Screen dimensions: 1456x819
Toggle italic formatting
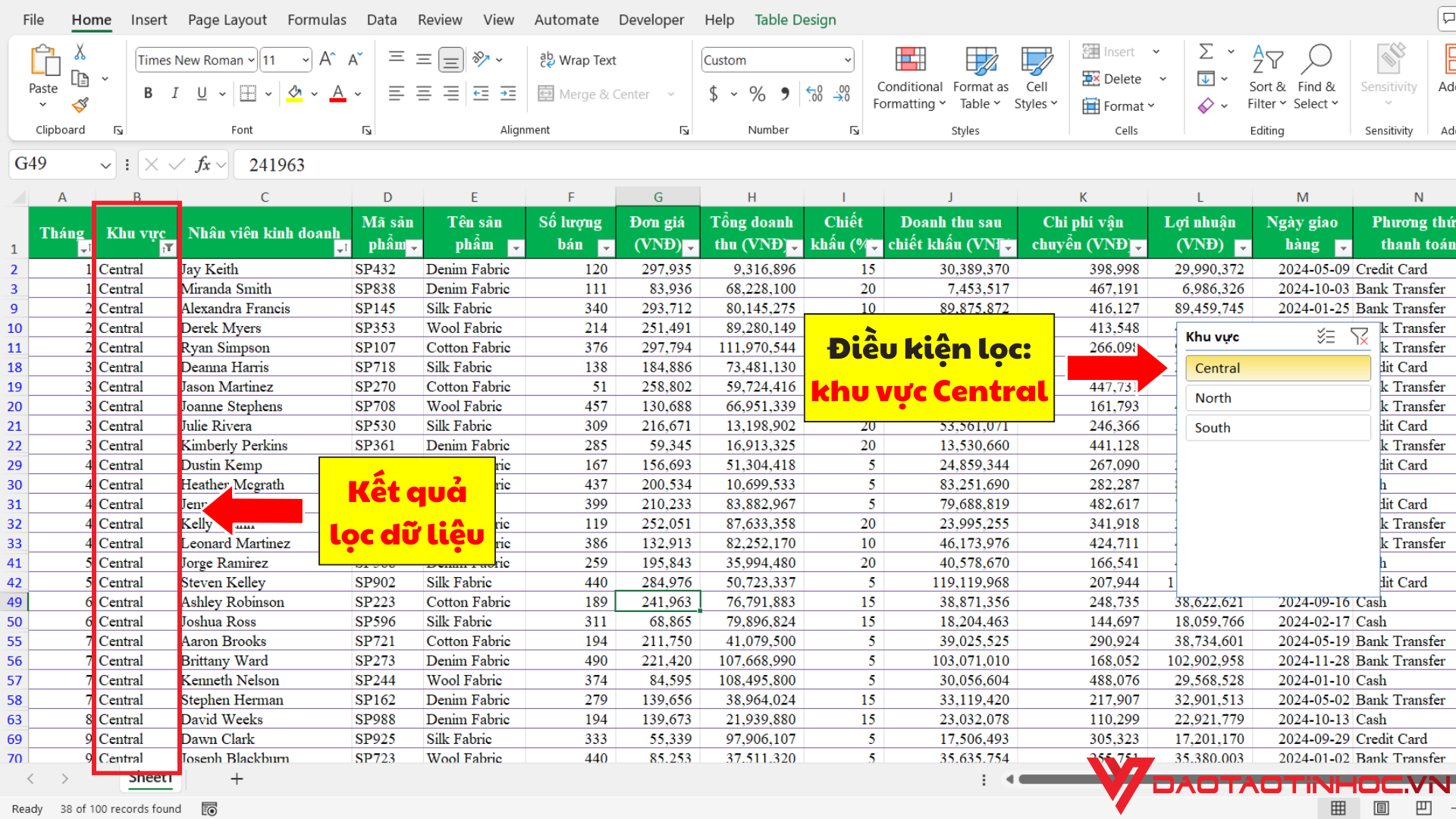174,93
